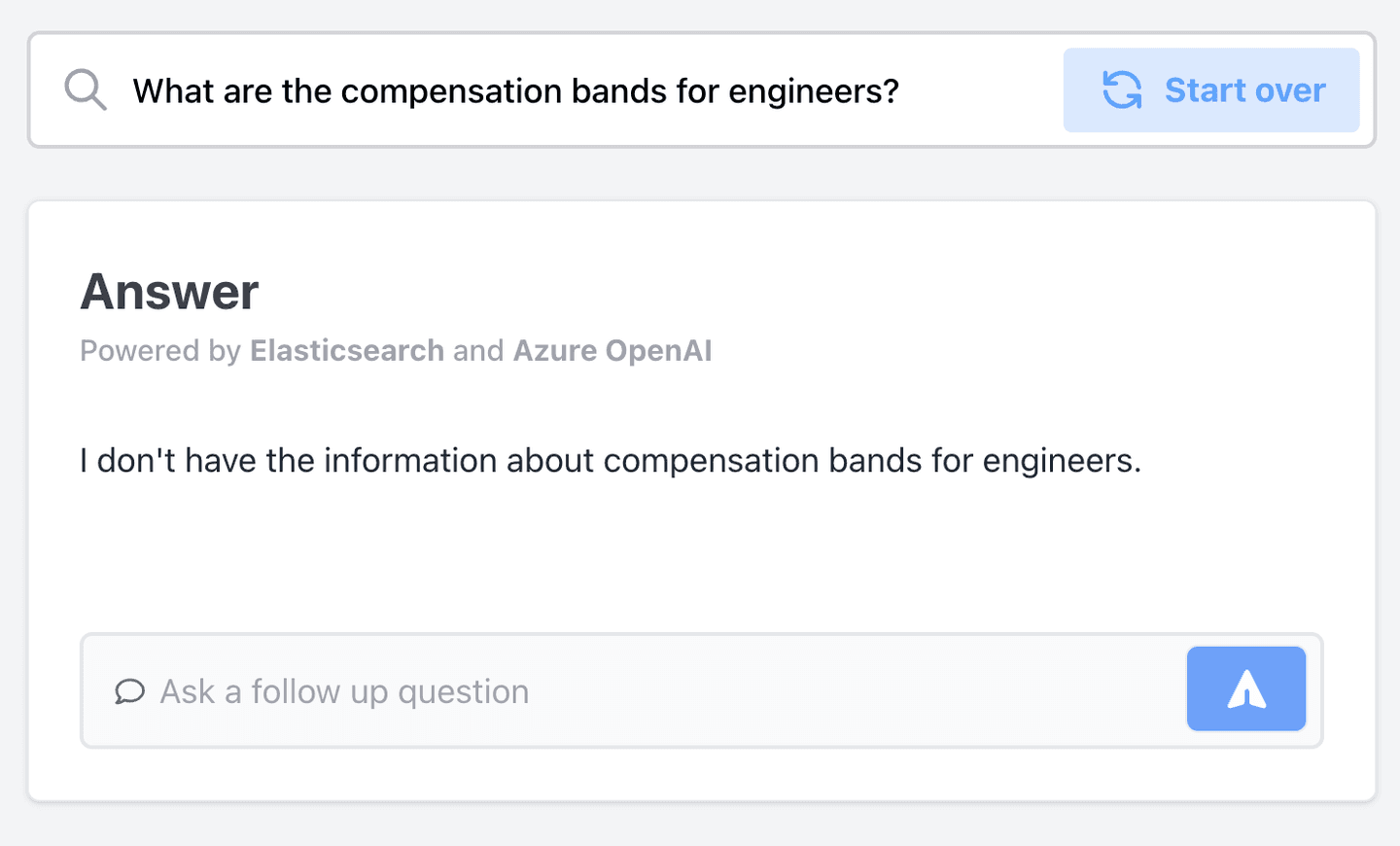Click the Start over button
The width and height of the screenshot is (1400, 846).
coord(1211,89)
